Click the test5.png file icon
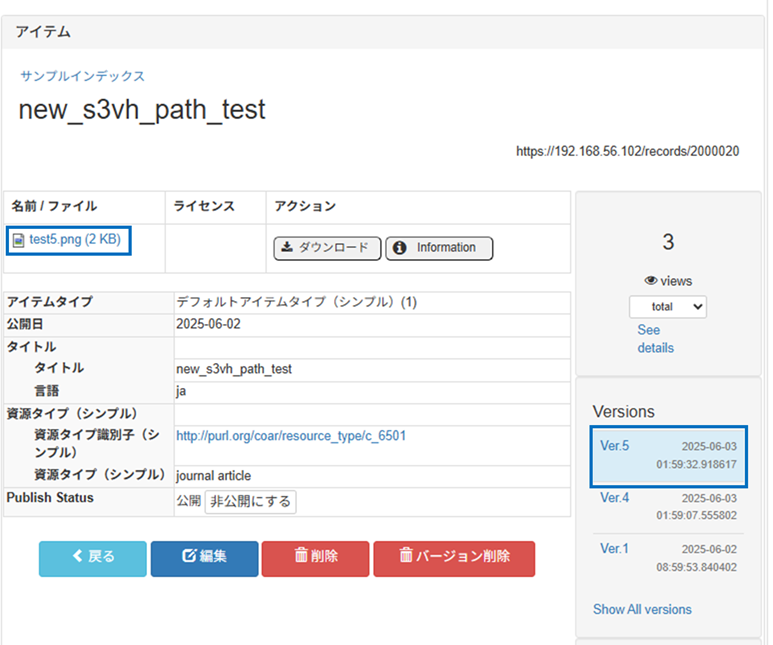Screen dimensions: 773x645 pos(19,240)
